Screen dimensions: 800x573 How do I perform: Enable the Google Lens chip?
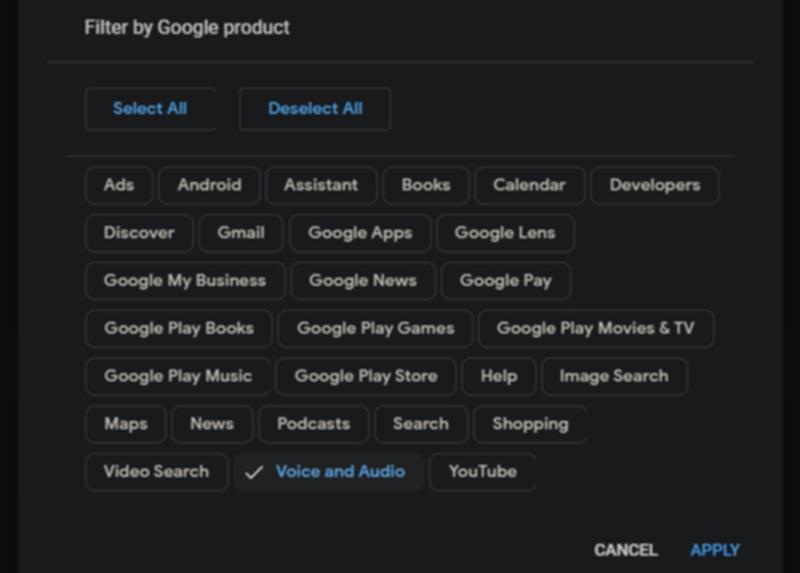point(504,233)
